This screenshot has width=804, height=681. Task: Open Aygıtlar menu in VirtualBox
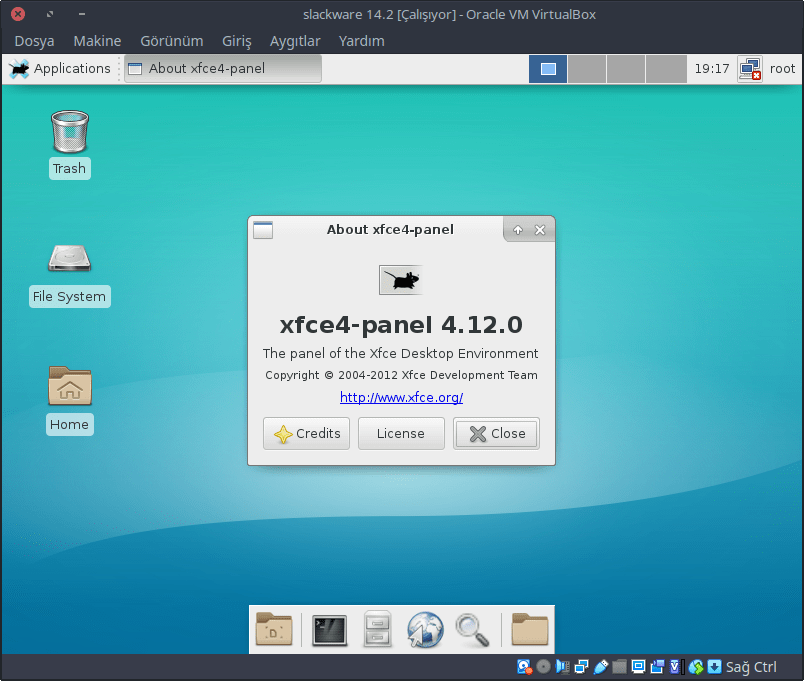point(295,41)
